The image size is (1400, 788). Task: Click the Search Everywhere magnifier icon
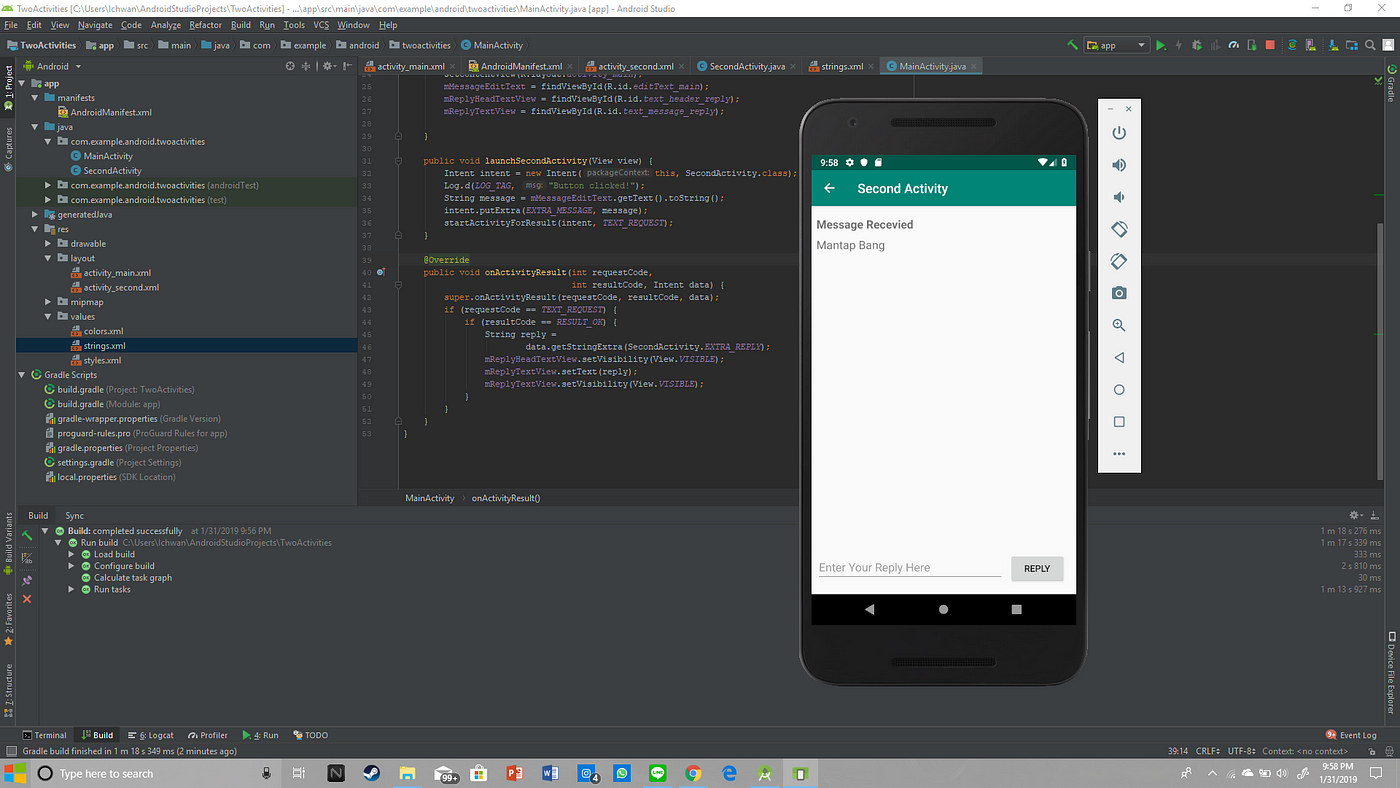1370,45
